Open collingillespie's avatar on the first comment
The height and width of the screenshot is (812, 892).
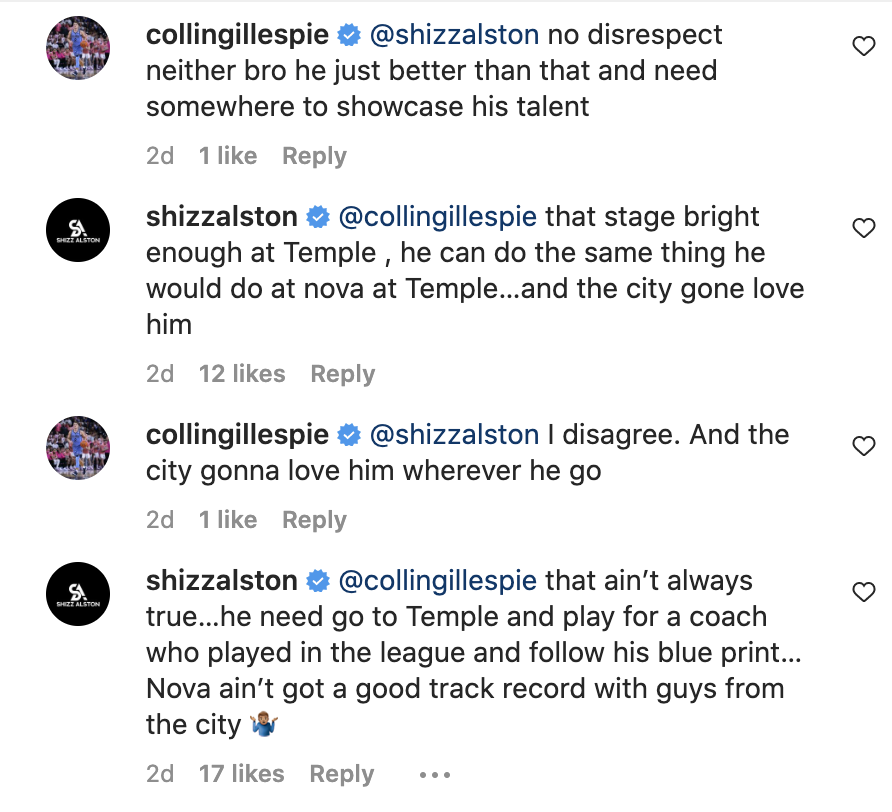(x=78, y=48)
